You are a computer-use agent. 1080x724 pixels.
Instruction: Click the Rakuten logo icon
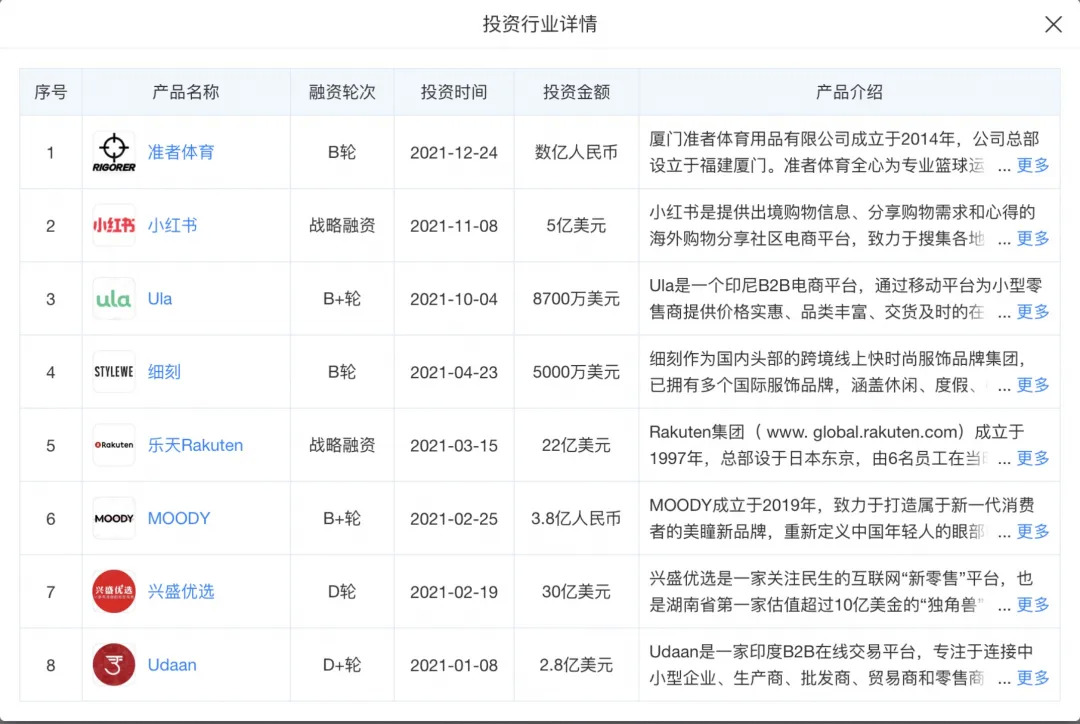coord(114,445)
